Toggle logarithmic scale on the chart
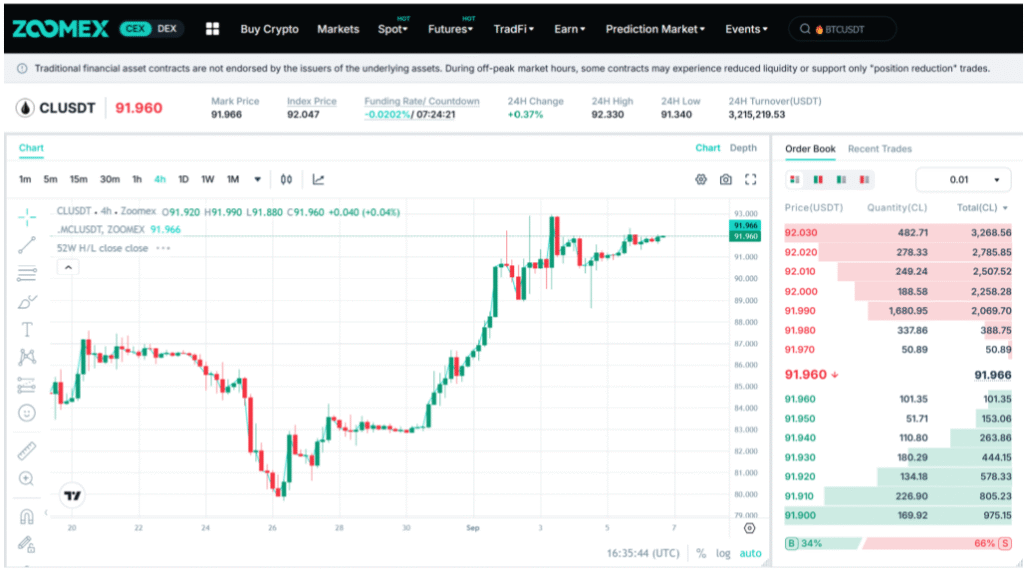 [x=723, y=553]
